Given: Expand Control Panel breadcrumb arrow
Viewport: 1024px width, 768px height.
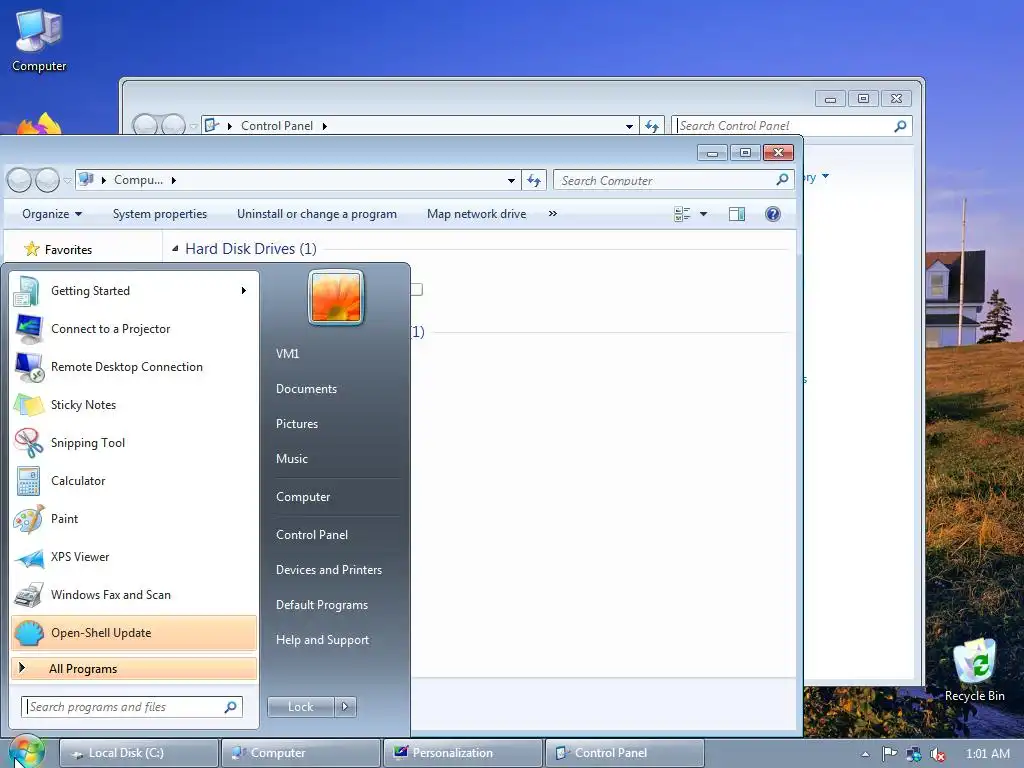Looking at the screenshot, I should (325, 126).
